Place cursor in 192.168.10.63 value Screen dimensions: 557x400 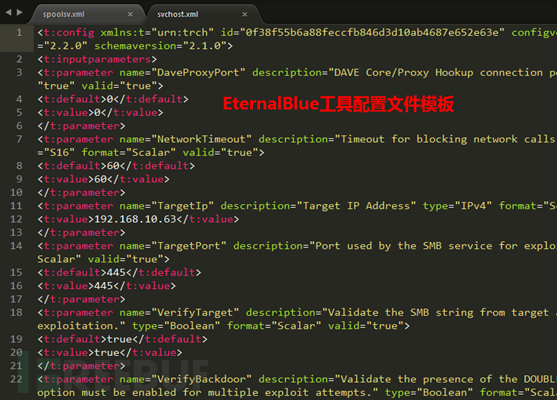(135, 219)
